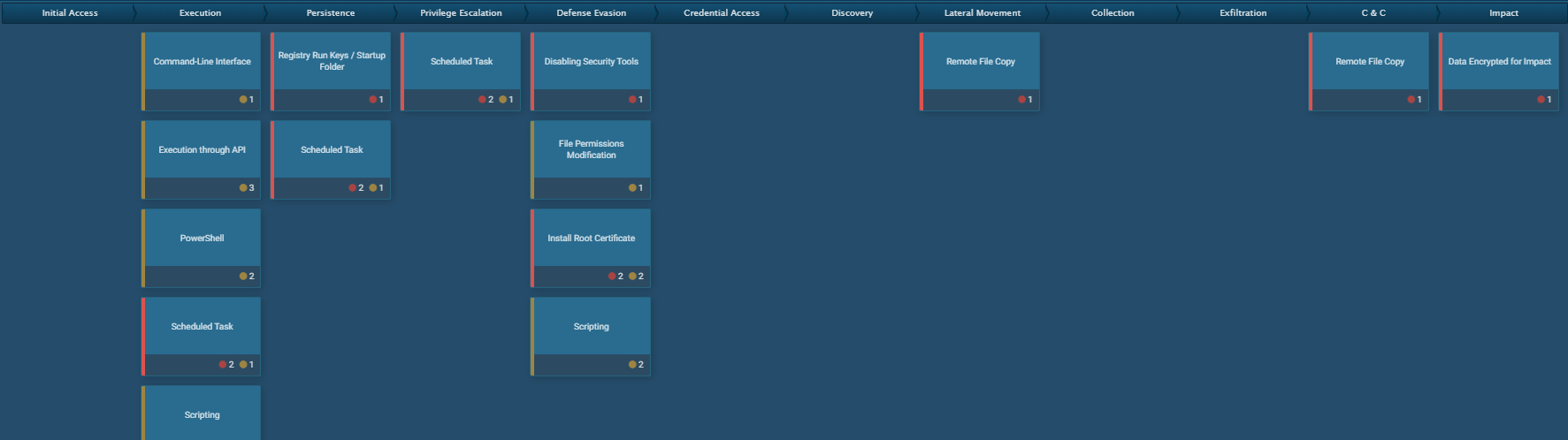1568x440 pixels.
Task: Select the Data Encrypted for Impact card
Action: coord(1499,62)
